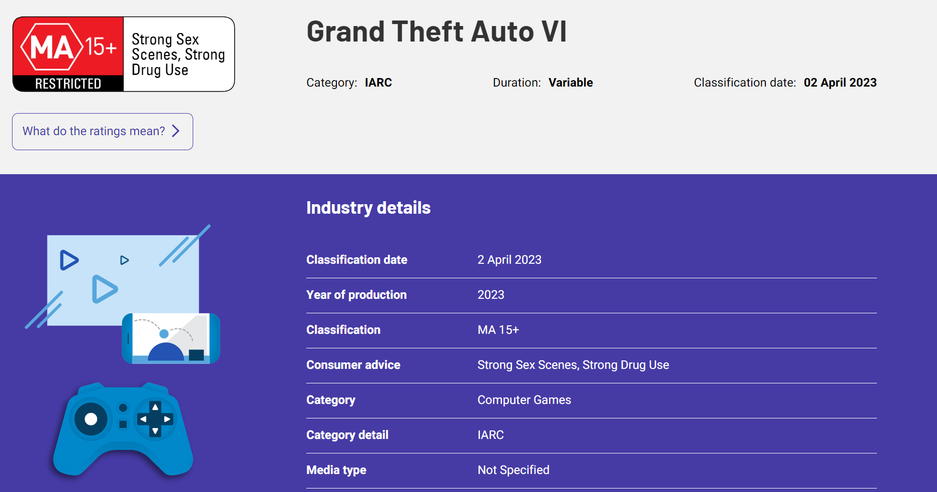Select the IARC category value in the header
The height and width of the screenshot is (492, 937).
379,83
